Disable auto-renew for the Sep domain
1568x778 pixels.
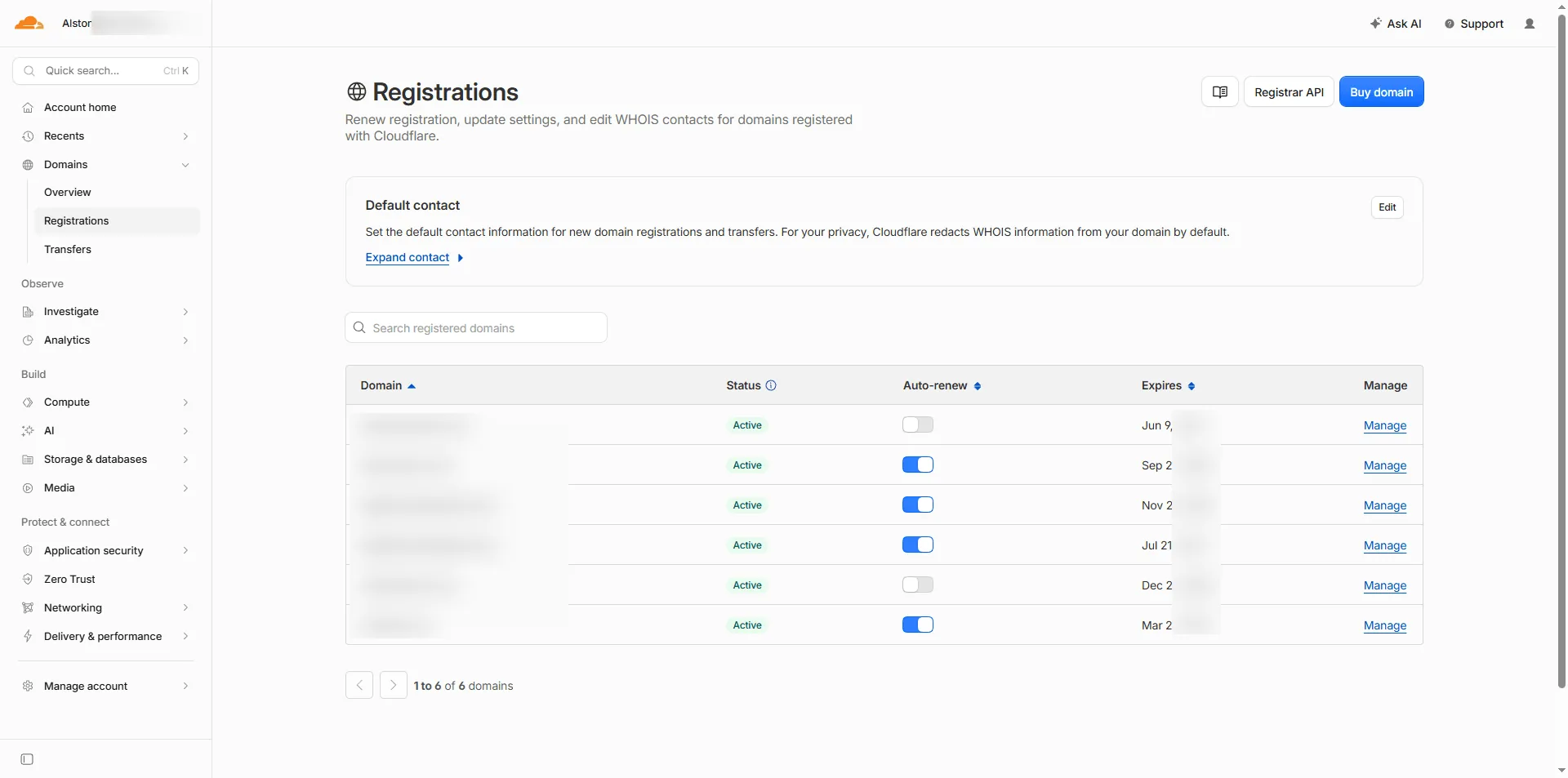tap(918, 465)
